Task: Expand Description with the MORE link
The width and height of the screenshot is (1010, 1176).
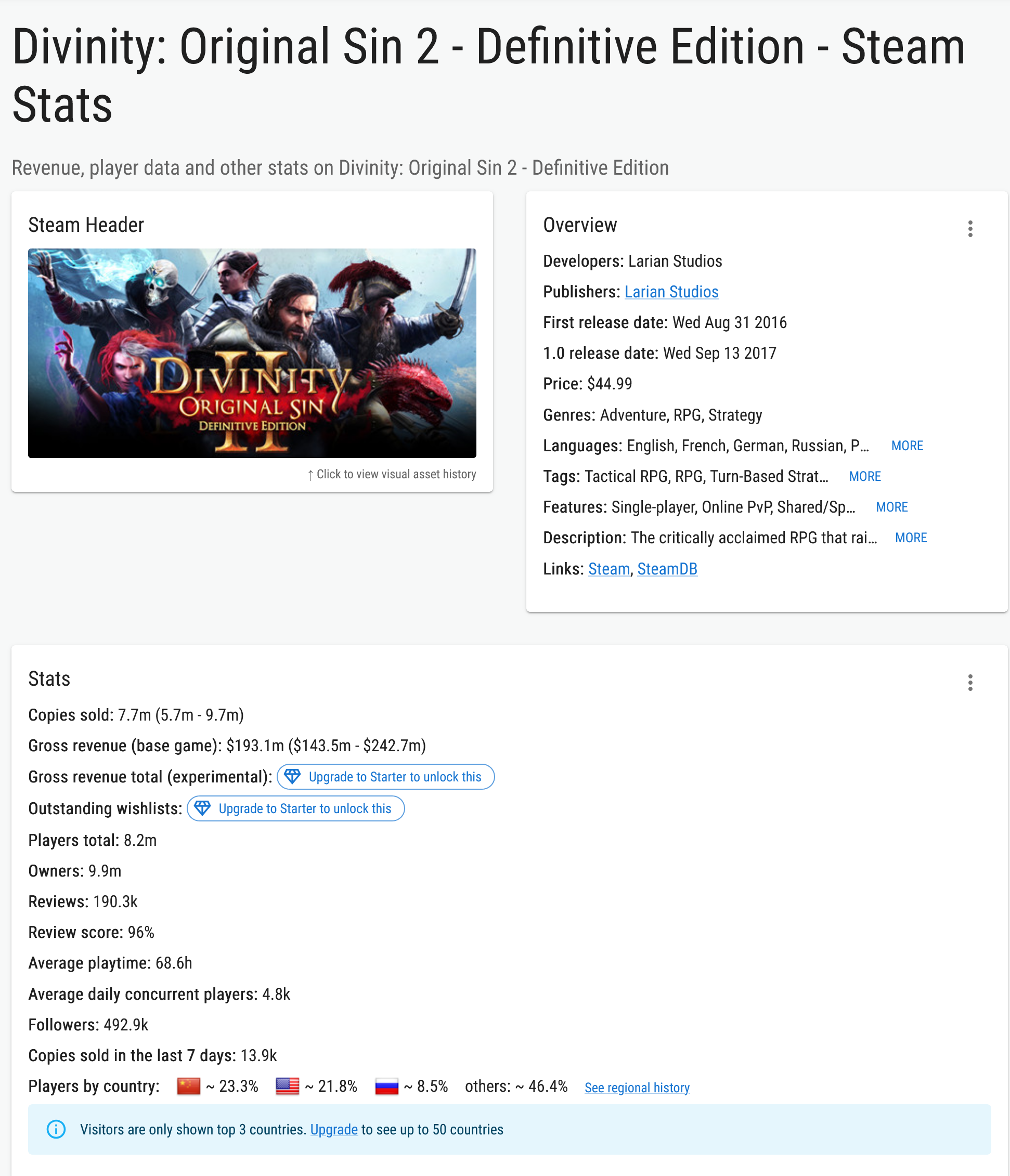Action: pyautogui.click(x=911, y=538)
